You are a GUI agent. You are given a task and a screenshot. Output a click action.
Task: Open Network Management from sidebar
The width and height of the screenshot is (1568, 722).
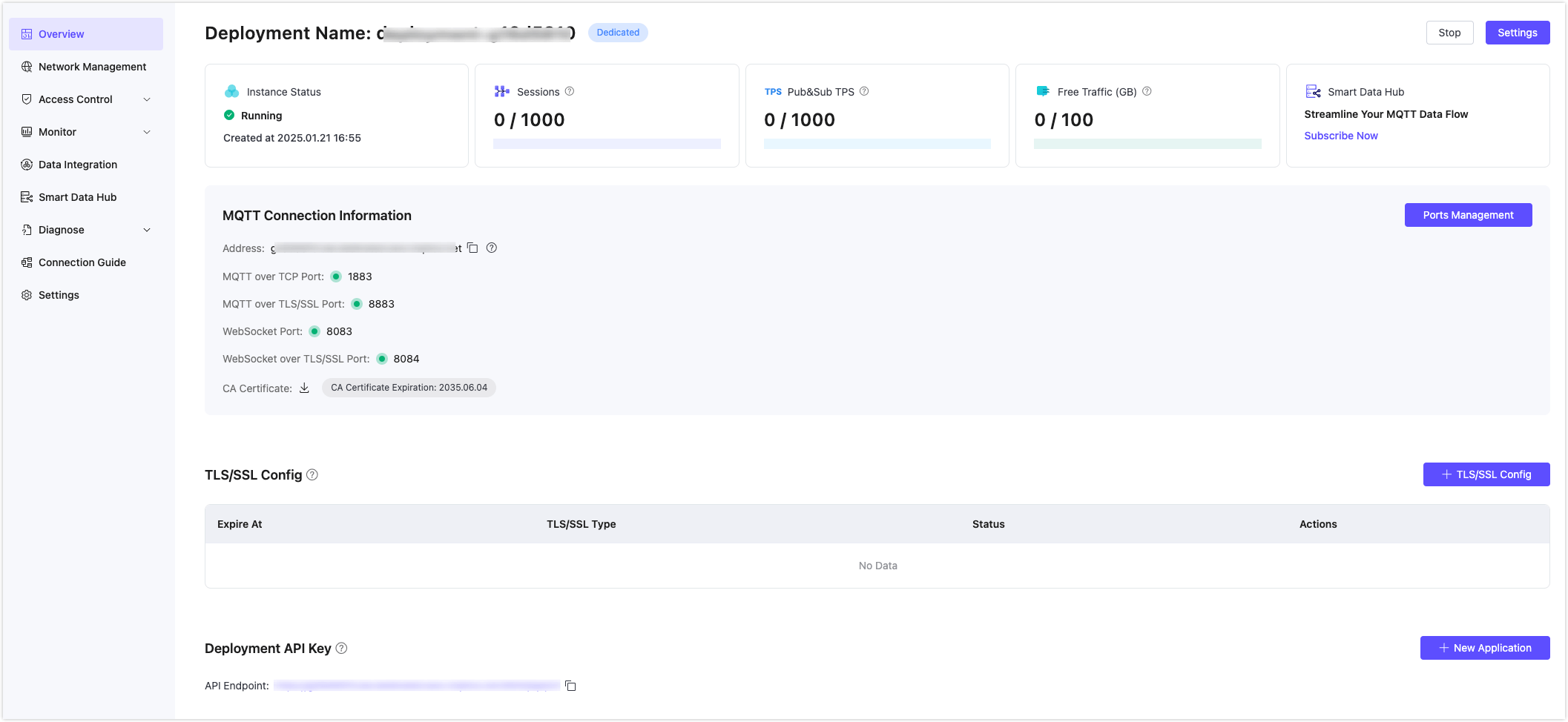click(x=92, y=67)
